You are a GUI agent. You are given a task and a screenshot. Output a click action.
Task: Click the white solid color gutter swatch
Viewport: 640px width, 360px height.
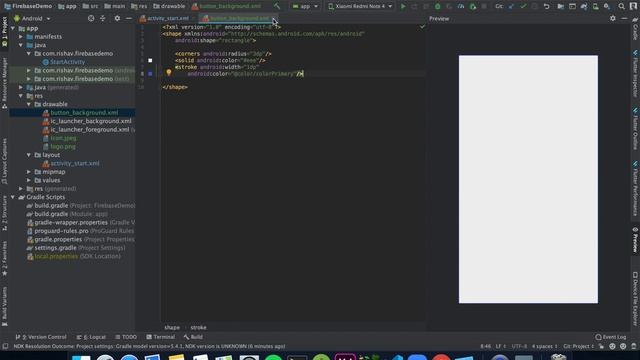[150, 60]
